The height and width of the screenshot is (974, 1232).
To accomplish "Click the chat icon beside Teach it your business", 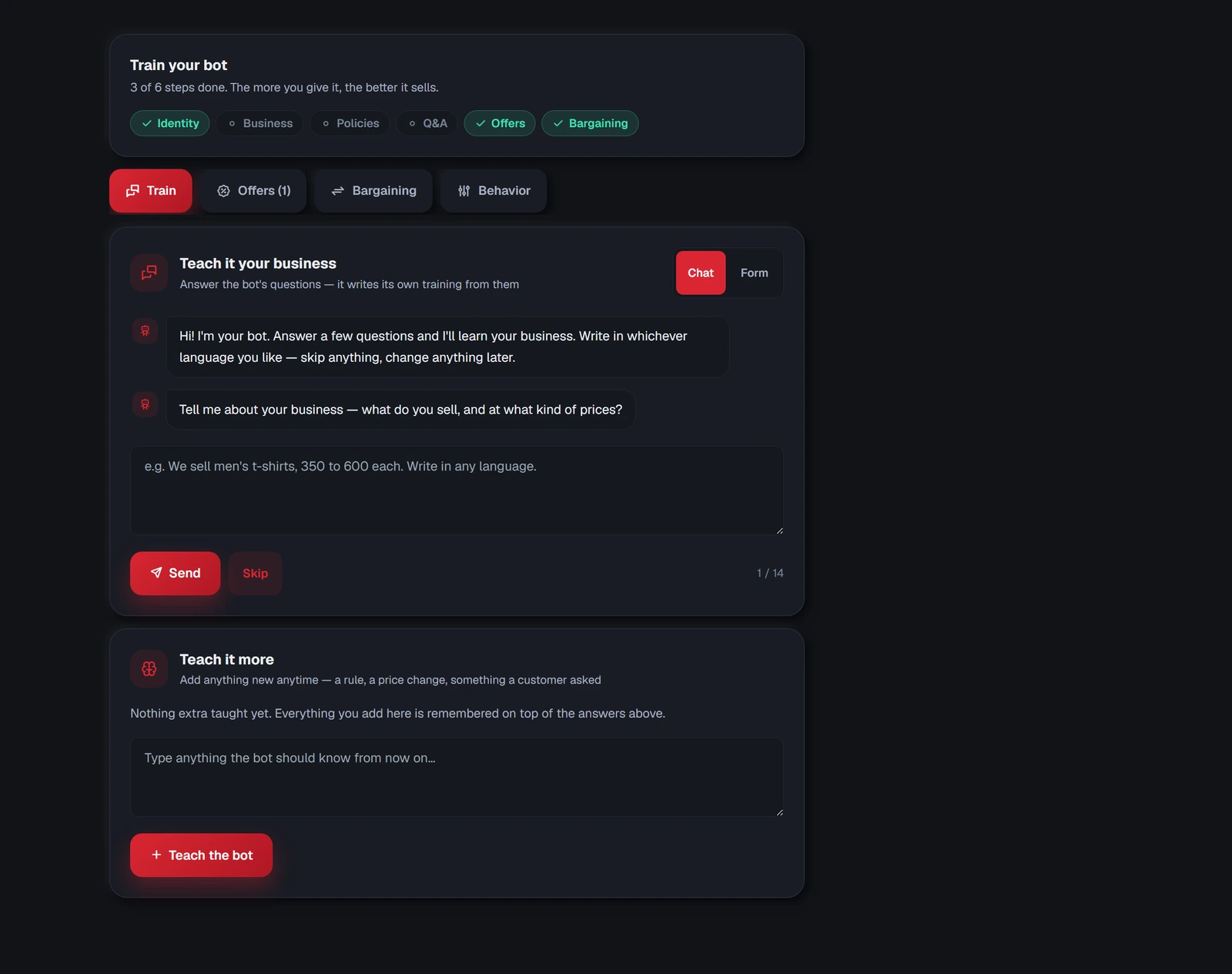I will pos(149,273).
